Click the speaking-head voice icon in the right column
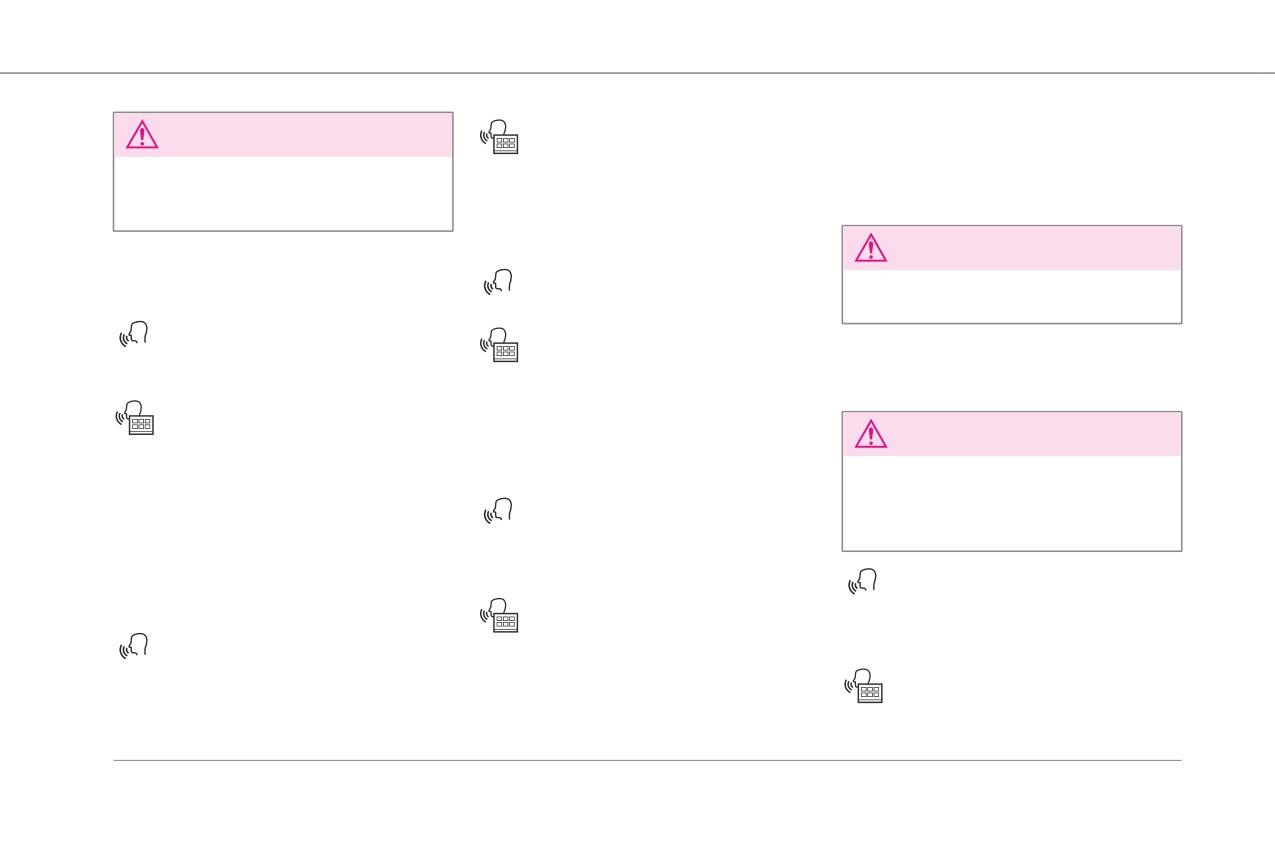Screen dimensions: 1275x860 click(863, 582)
